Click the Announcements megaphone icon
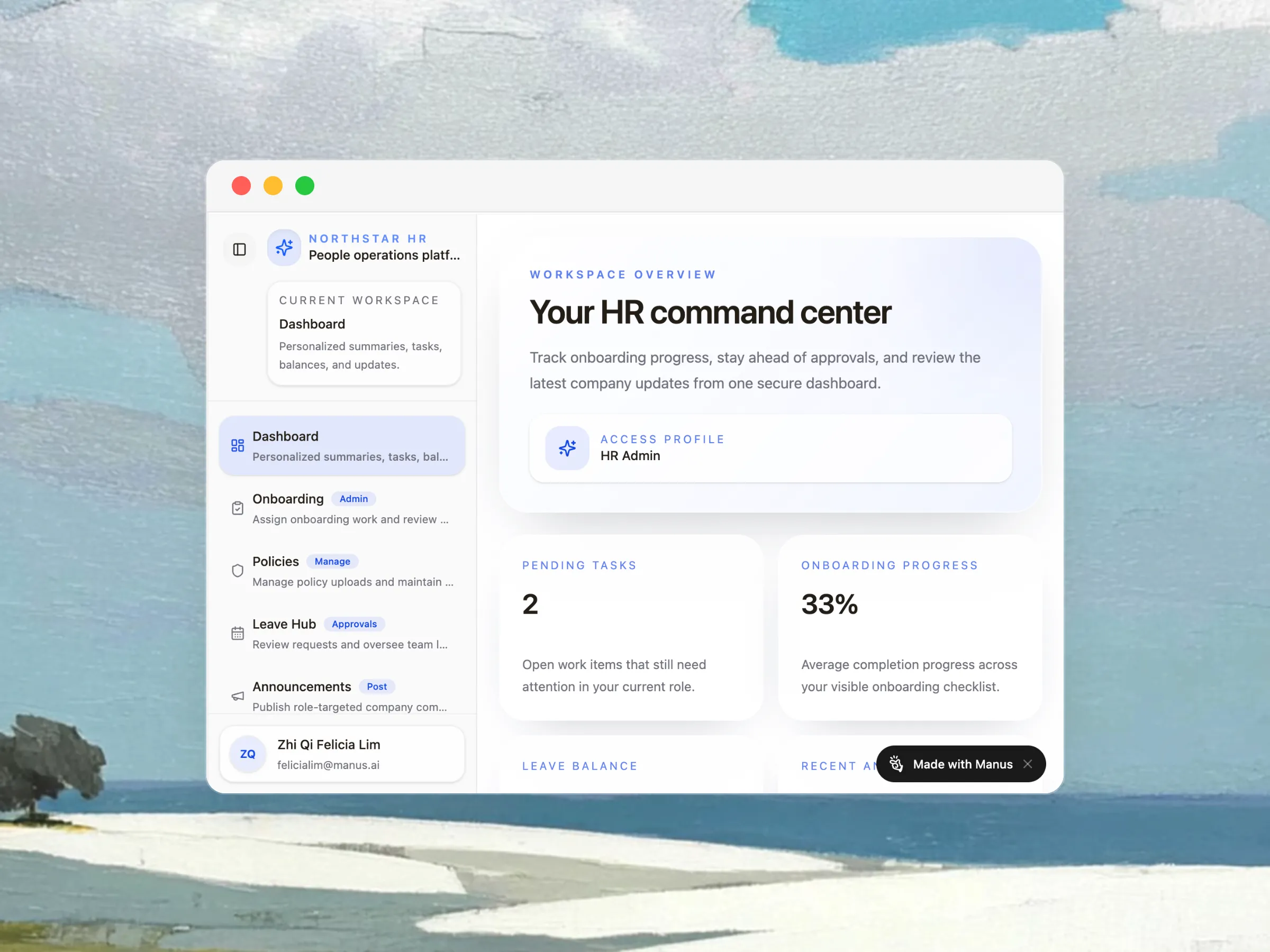 click(238, 696)
